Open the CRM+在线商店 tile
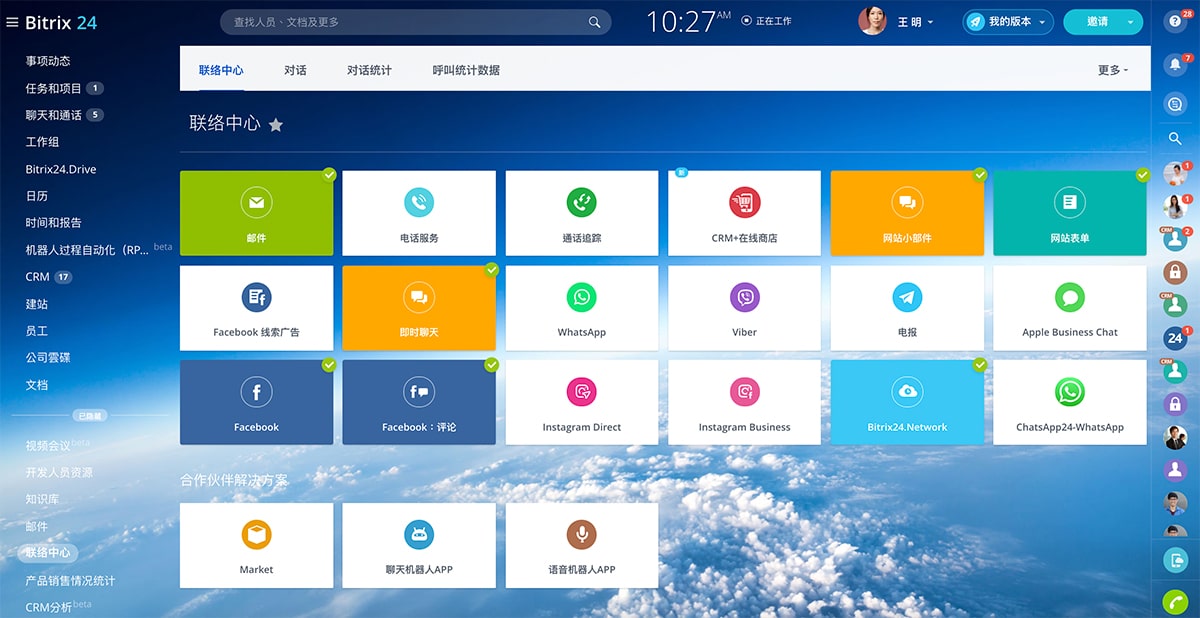The height and width of the screenshot is (618, 1200). [745, 213]
